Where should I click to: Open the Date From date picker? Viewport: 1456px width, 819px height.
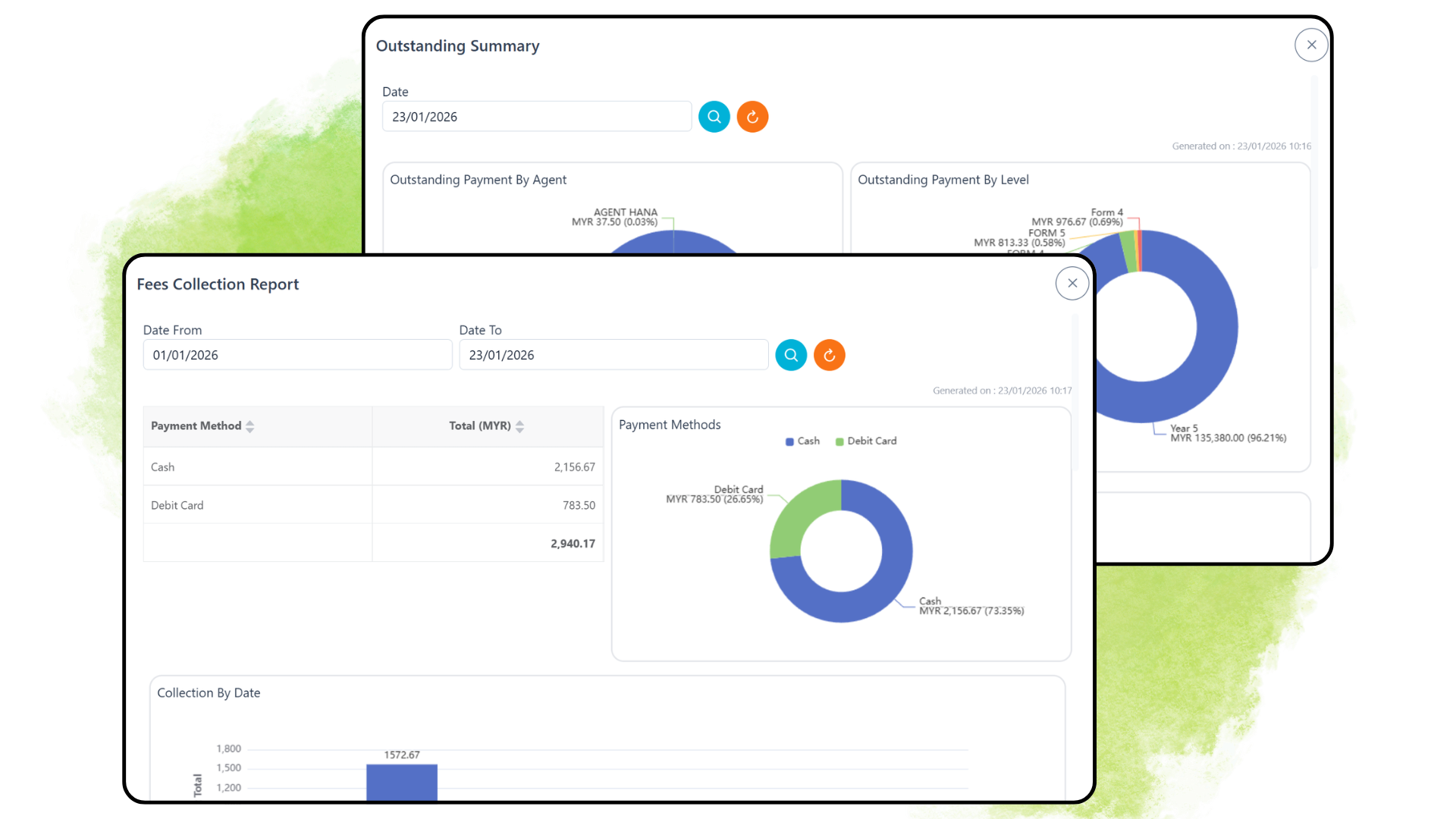click(297, 354)
